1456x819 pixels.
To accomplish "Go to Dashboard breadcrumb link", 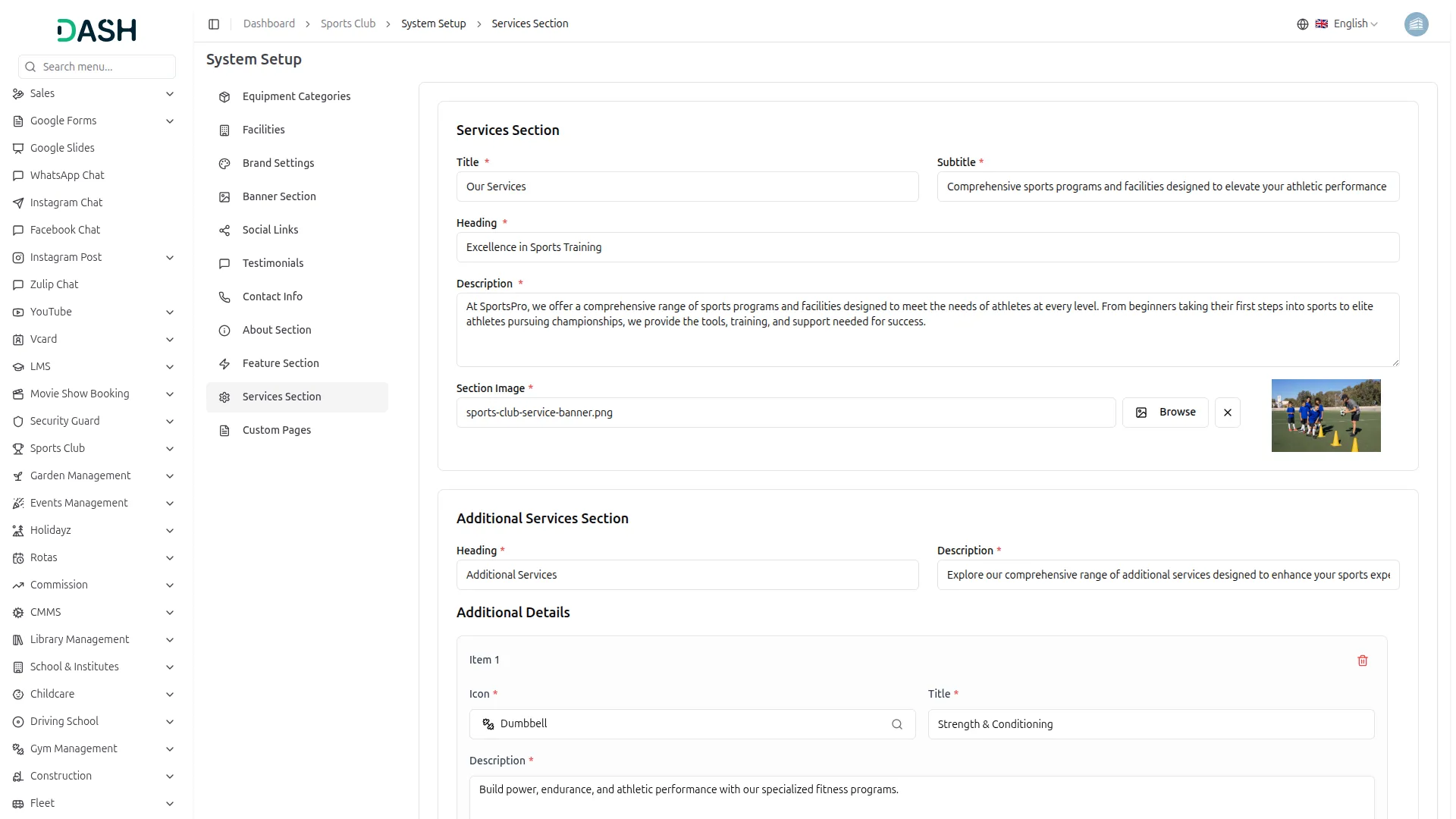I will pyautogui.click(x=268, y=24).
